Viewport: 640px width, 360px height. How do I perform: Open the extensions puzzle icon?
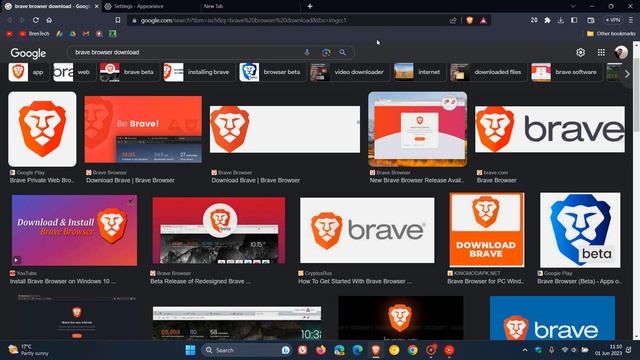point(547,20)
